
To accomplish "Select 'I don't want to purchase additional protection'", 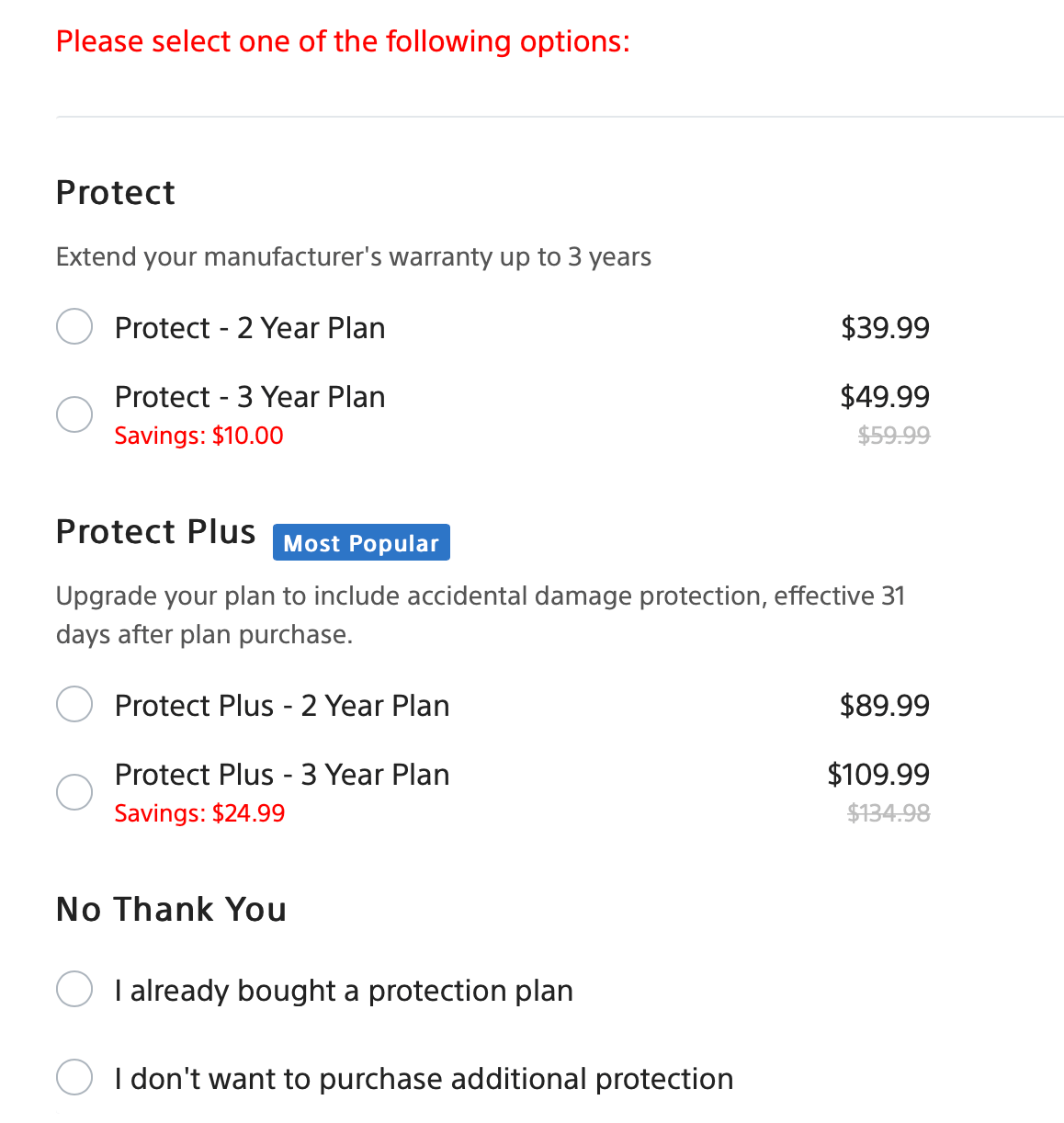I will click(x=74, y=1077).
